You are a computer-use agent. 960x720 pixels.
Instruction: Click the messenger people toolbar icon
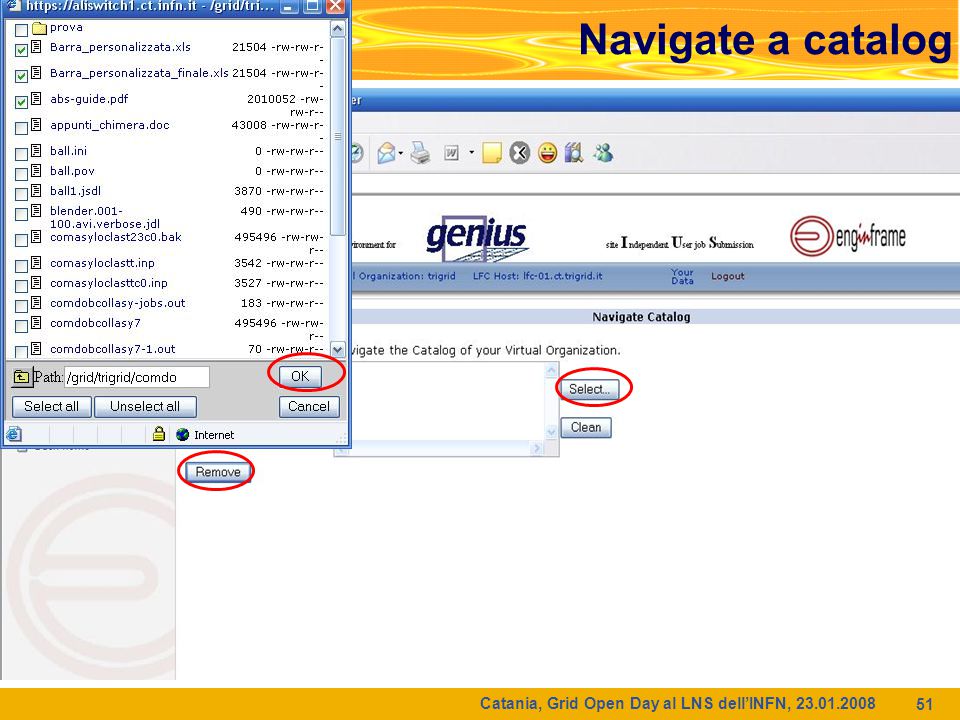(x=603, y=152)
